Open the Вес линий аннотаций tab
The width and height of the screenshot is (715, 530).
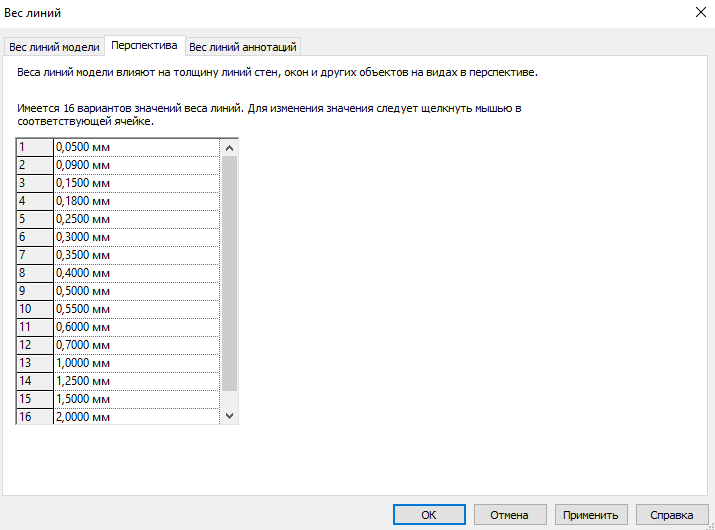(243, 47)
